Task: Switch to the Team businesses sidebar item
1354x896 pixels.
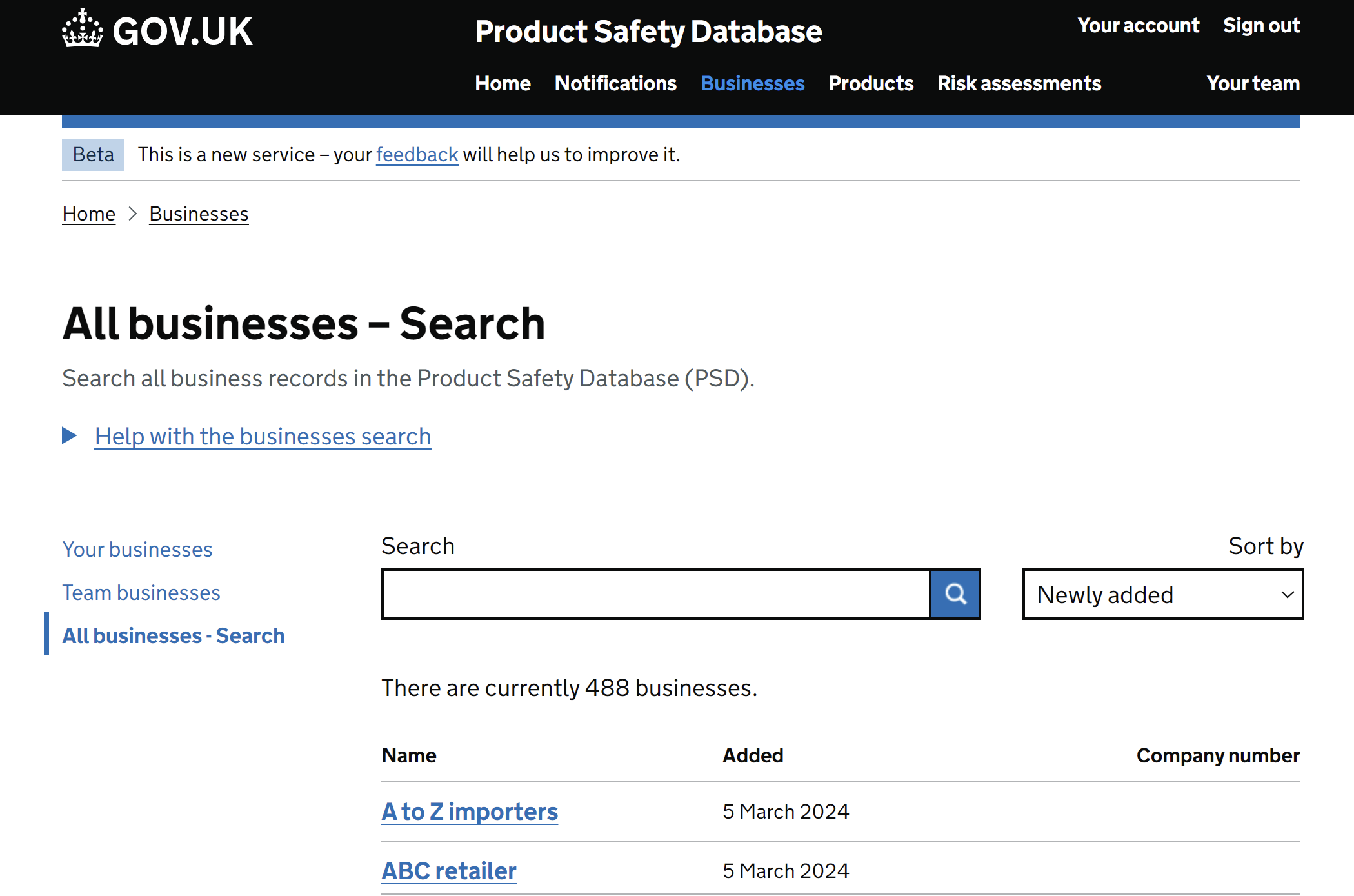Action: point(141,592)
